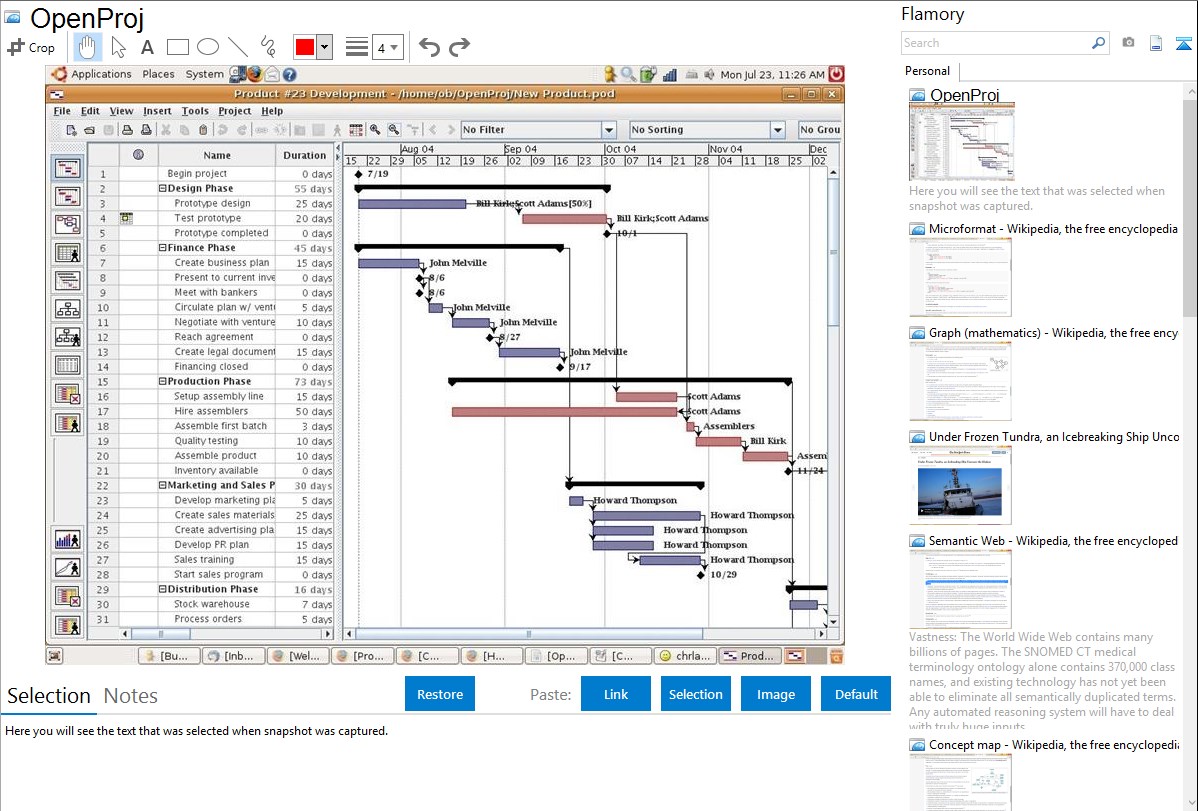1198x811 pixels.
Task: Click the OpenProj calendar grid toolbar icon
Action: click(356, 130)
